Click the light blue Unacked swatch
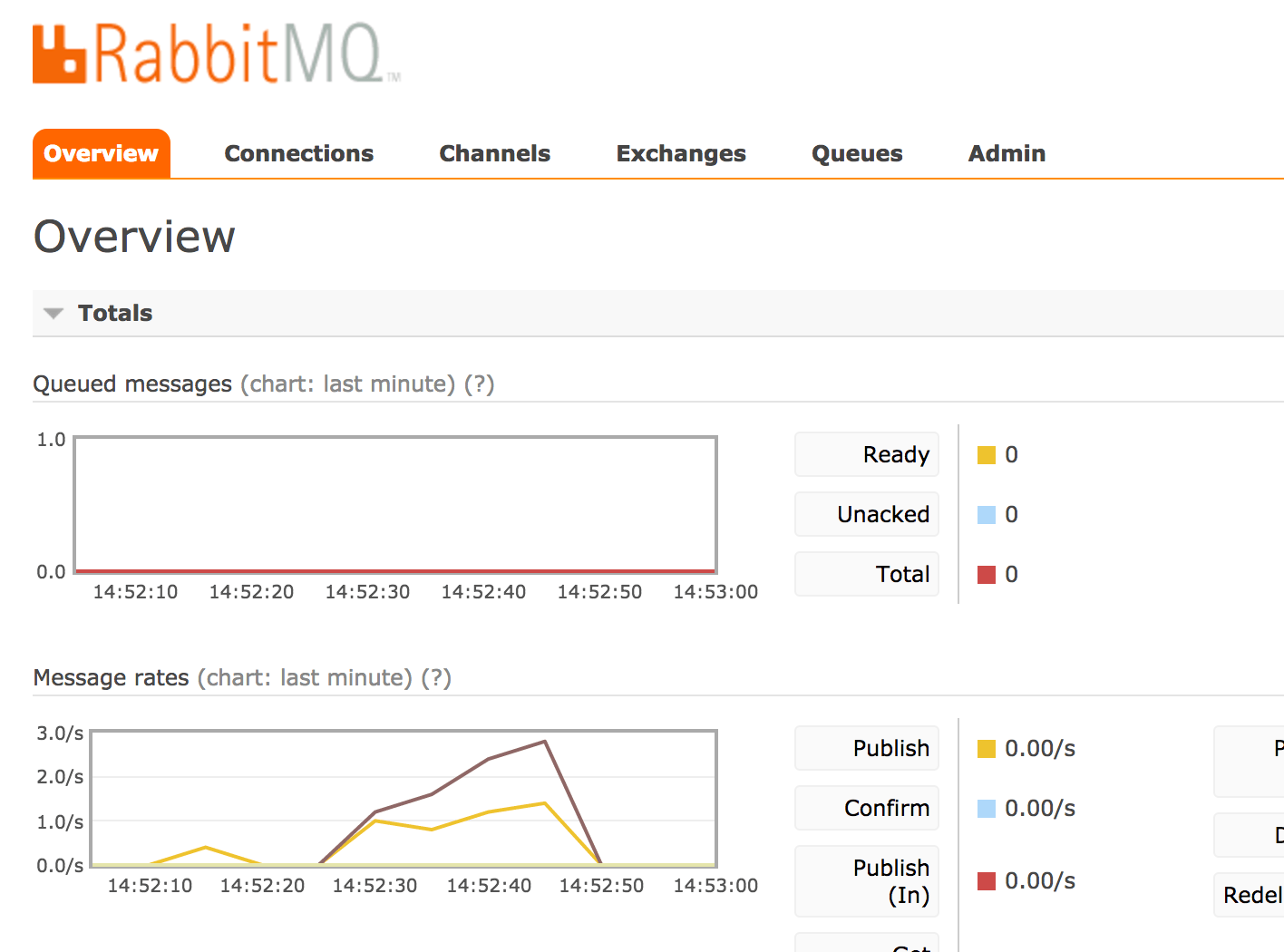This screenshot has width=1284, height=952. pos(987,515)
